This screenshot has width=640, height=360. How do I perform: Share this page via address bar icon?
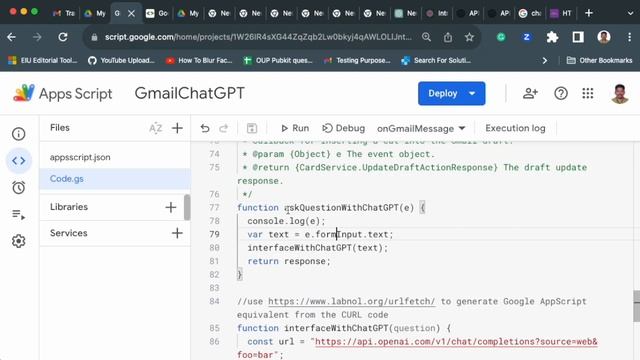[x=448, y=37]
